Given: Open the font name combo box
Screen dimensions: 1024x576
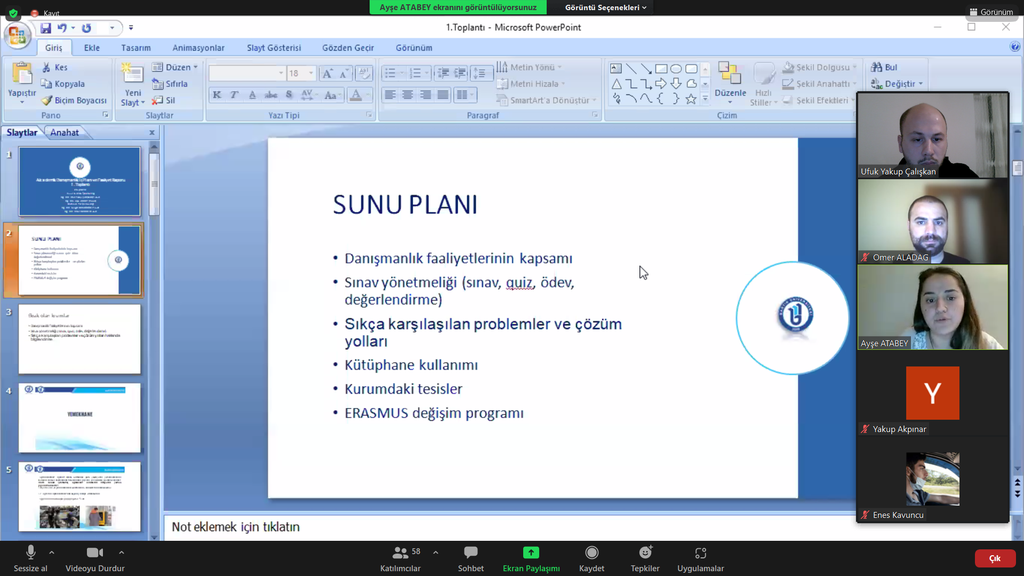Looking at the screenshot, I should (x=247, y=73).
